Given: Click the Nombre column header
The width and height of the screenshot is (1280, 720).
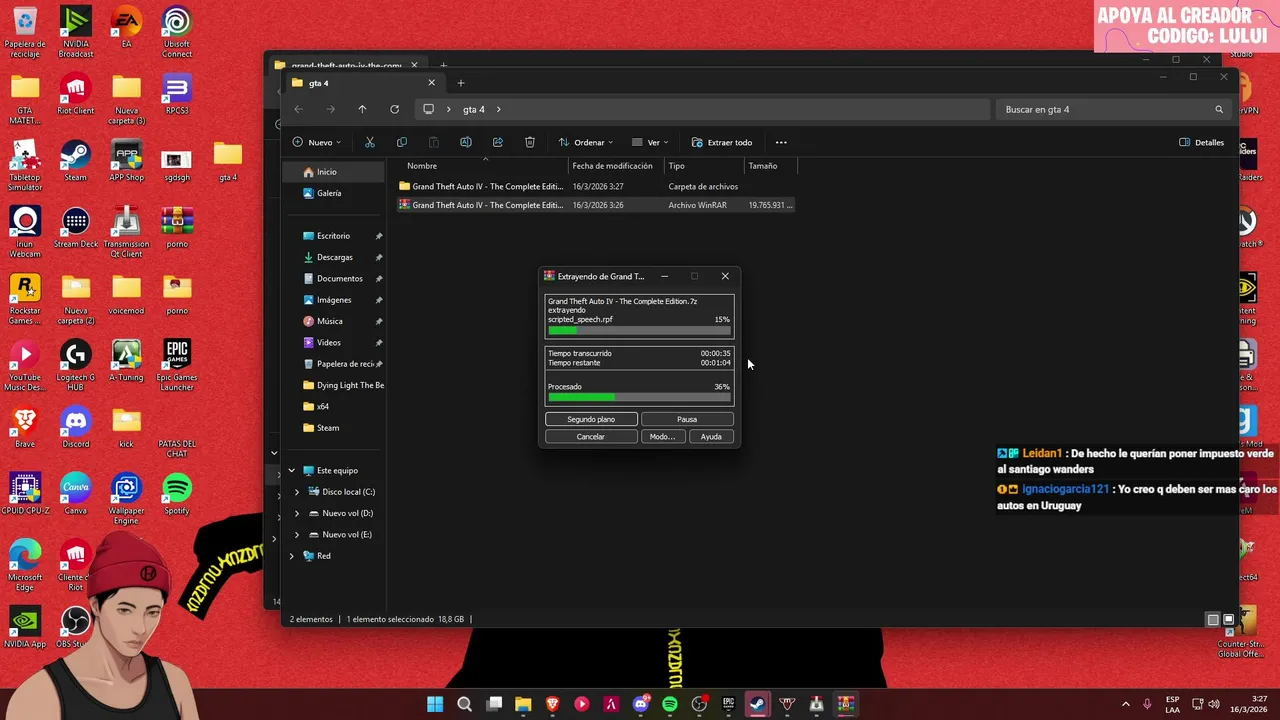Looking at the screenshot, I should [484, 166].
